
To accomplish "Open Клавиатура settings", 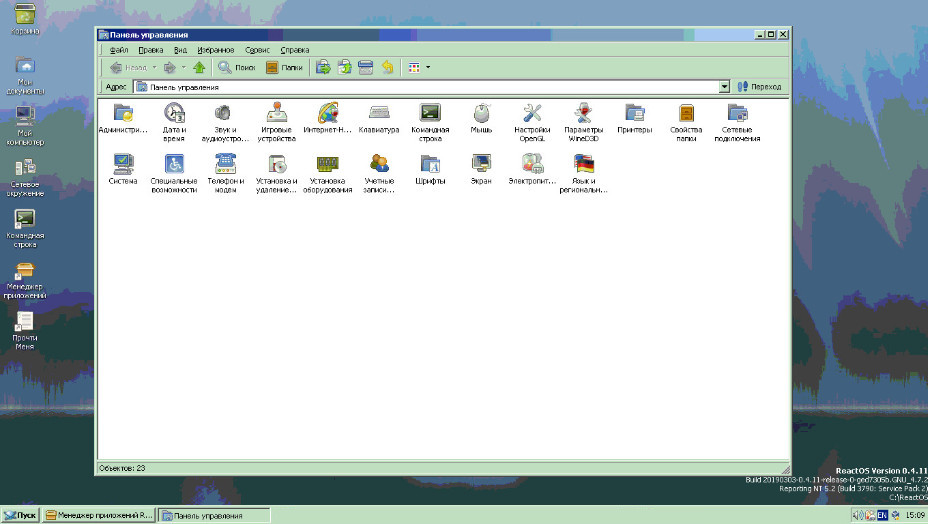I will (x=379, y=118).
